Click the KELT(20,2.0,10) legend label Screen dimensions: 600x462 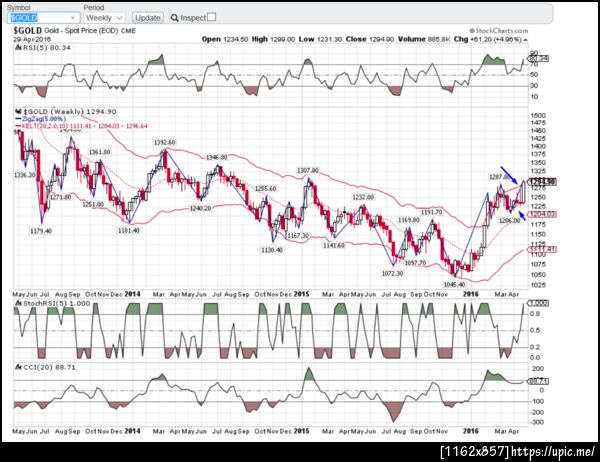(x=85, y=126)
